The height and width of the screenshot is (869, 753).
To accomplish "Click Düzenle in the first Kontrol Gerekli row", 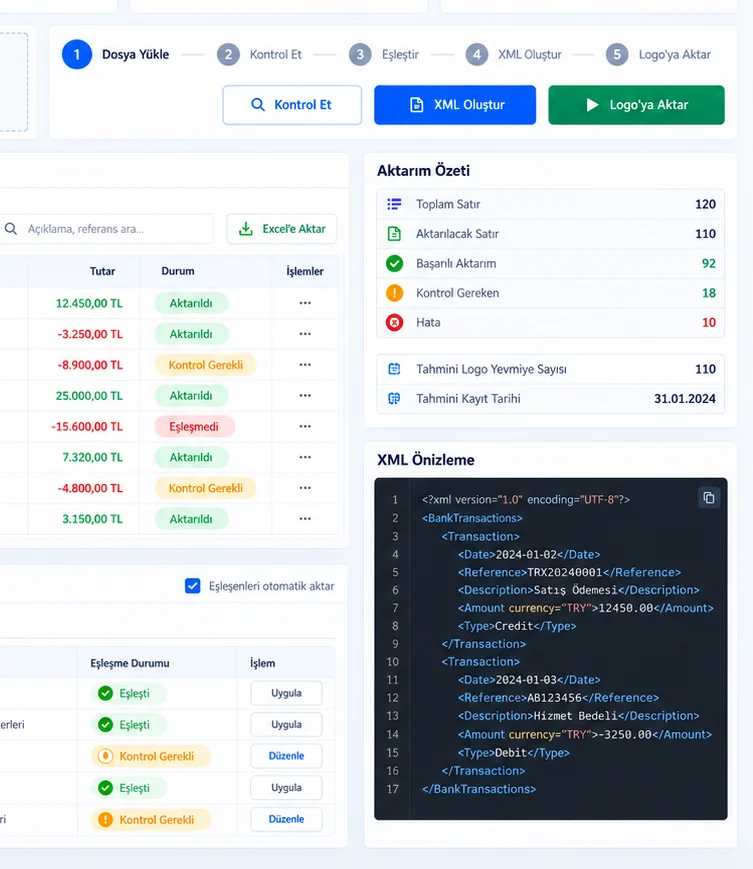I will pos(286,756).
